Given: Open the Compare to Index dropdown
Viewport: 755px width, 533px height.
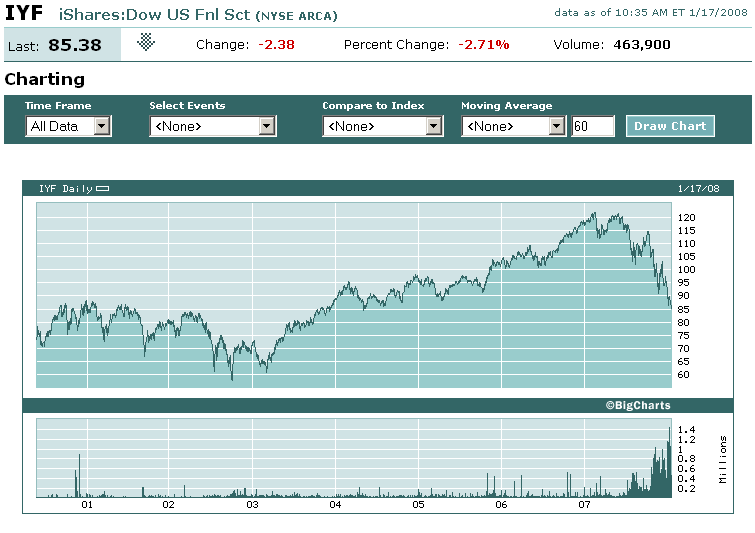Looking at the screenshot, I should [382, 126].
